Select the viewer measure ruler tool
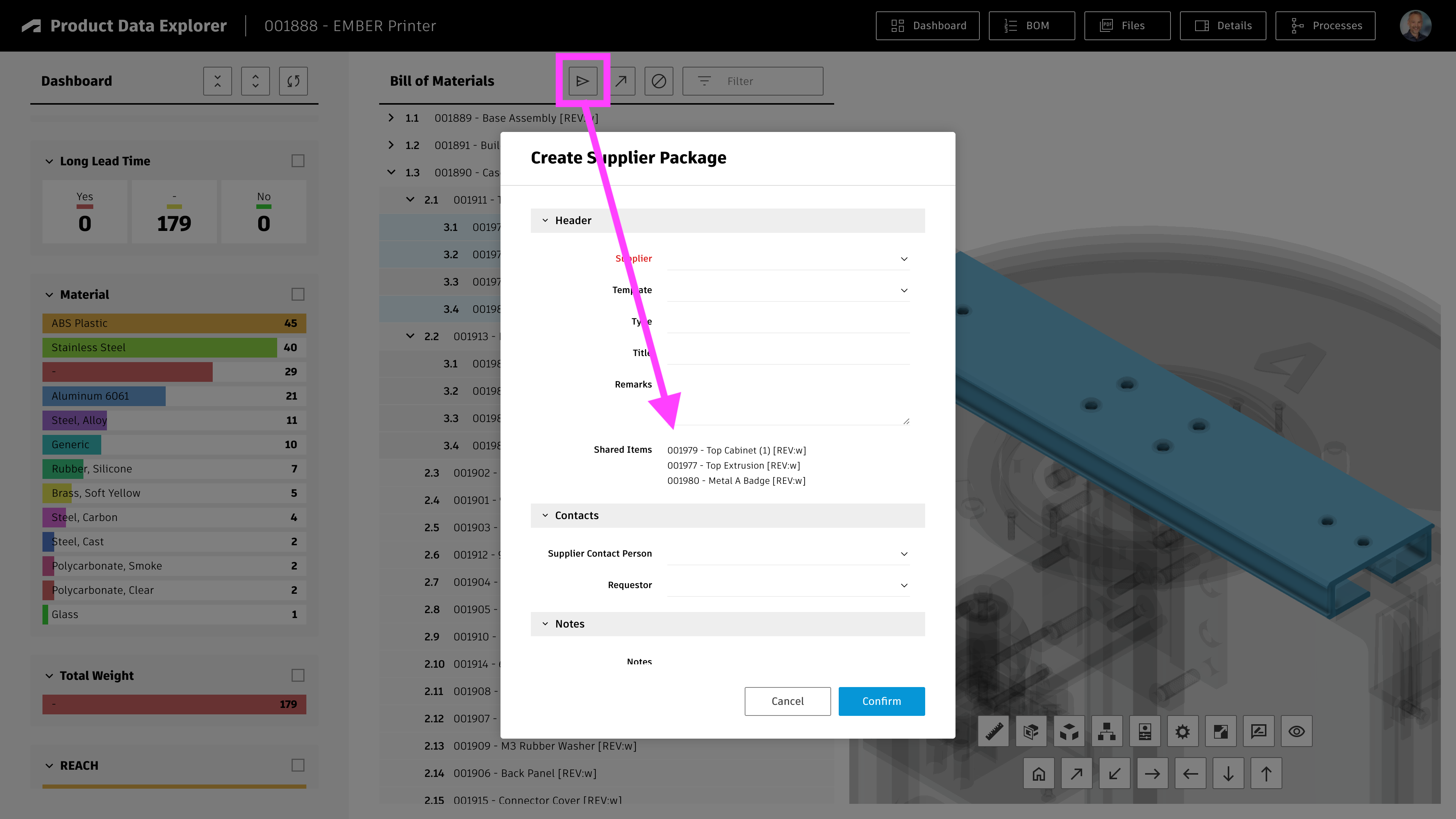1456x819 pixels. coord(993,731)
